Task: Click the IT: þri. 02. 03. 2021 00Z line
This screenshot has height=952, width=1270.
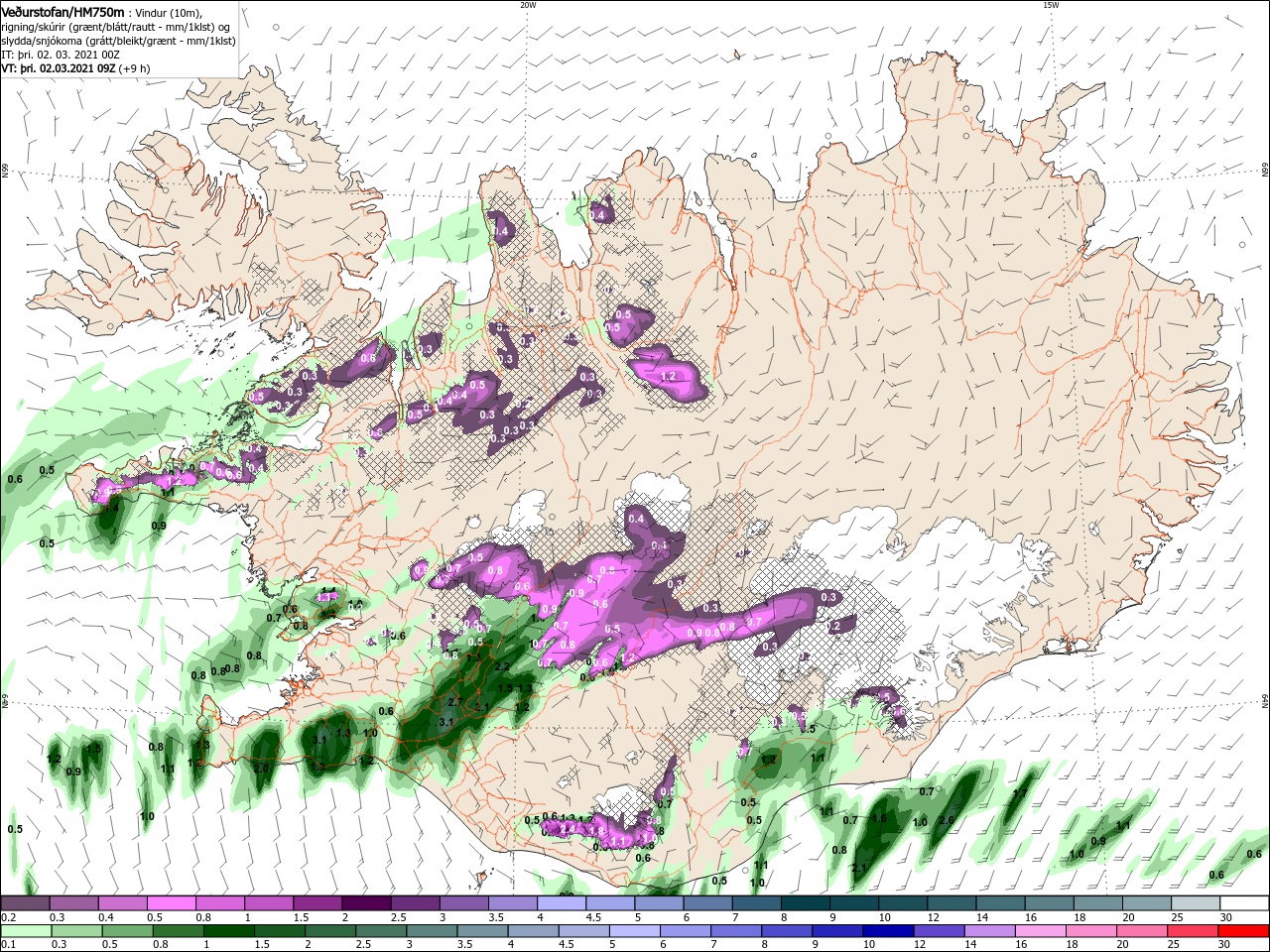Action: point(59,55)
